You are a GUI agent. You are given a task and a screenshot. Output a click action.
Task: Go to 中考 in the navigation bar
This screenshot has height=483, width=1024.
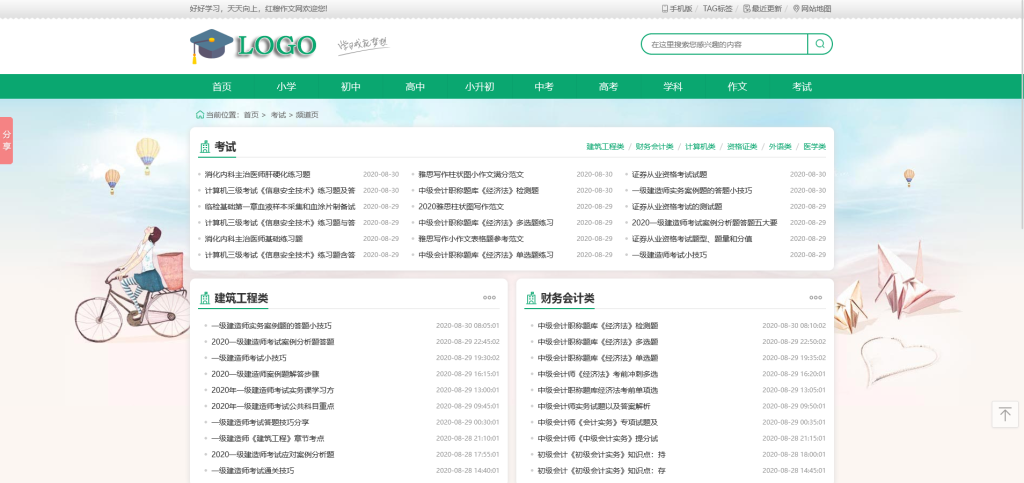(544, 87)
